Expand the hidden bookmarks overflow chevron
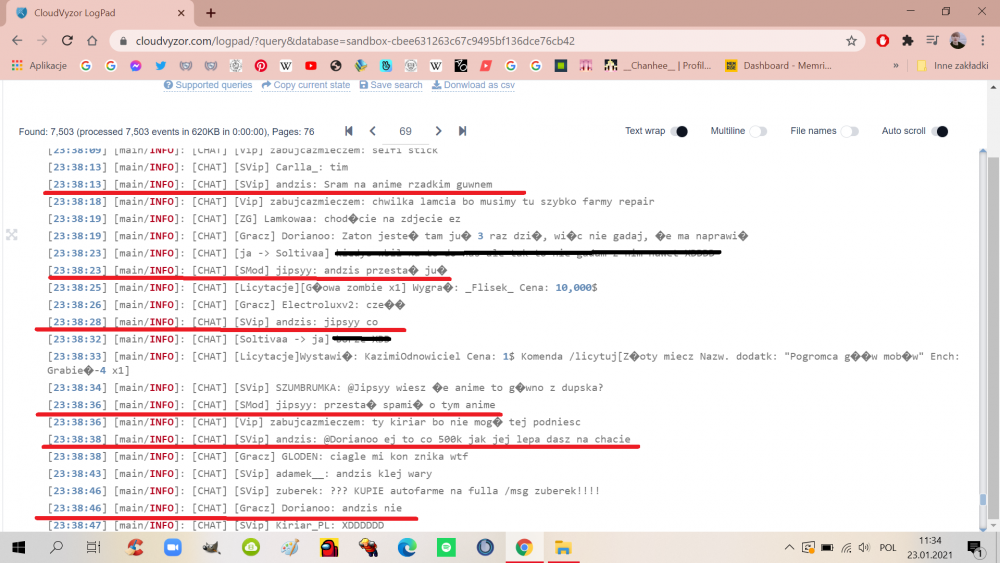This screenshot has height=563, width=1000. [895, 66]
